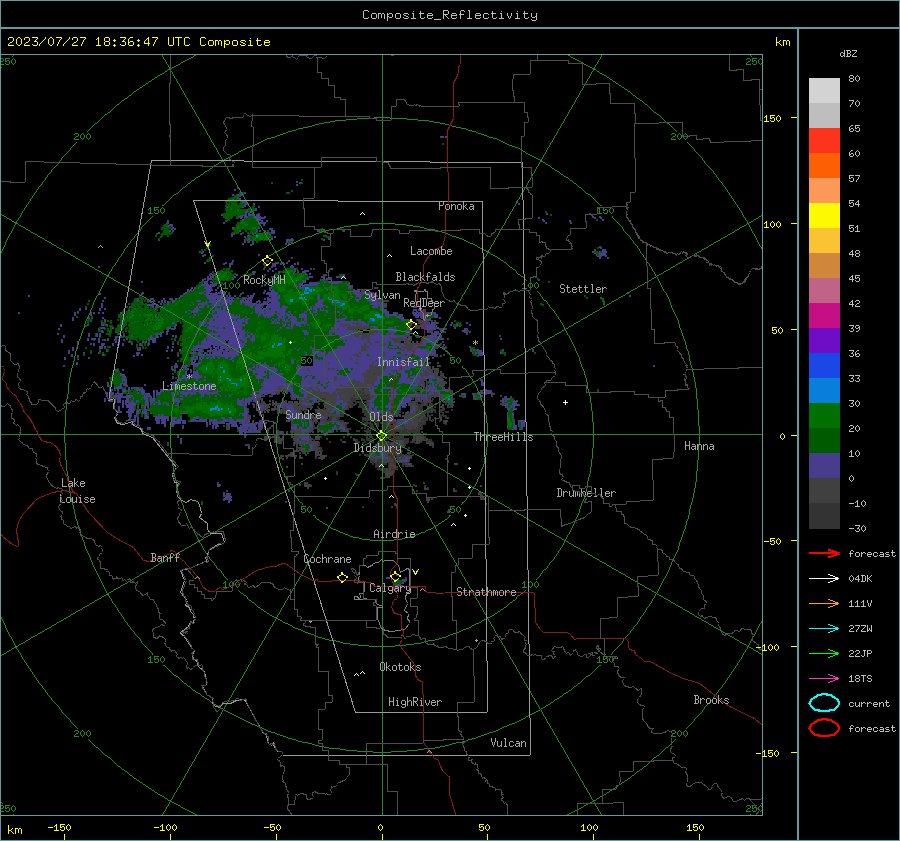Click the Calgary city label
This screenshot has width=900, height=841.
coord(390,588)
